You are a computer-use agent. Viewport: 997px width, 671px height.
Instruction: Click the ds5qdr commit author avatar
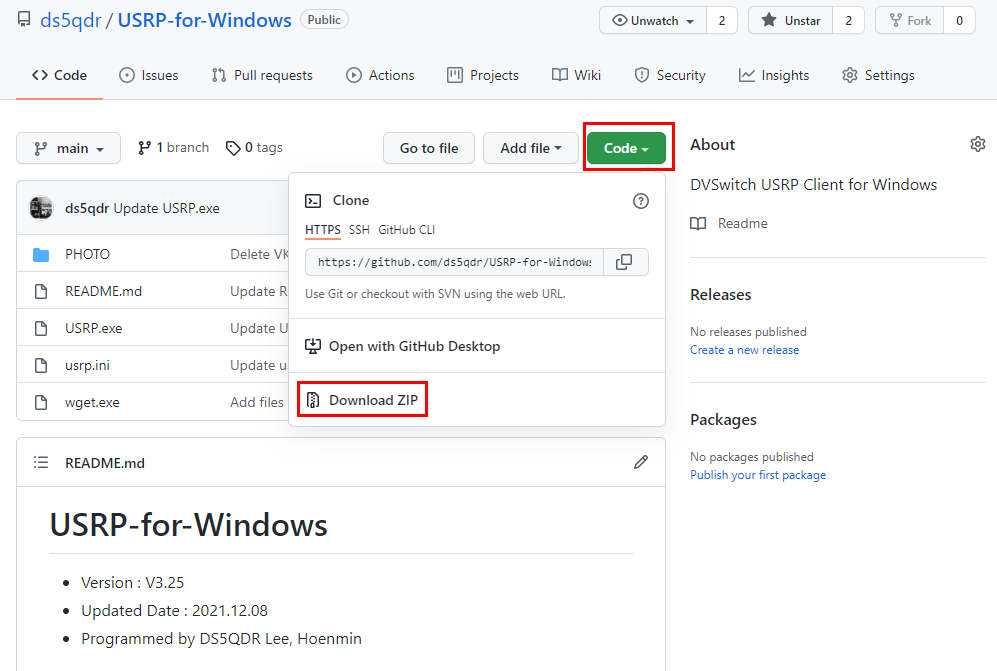click(x=41, y=208)
